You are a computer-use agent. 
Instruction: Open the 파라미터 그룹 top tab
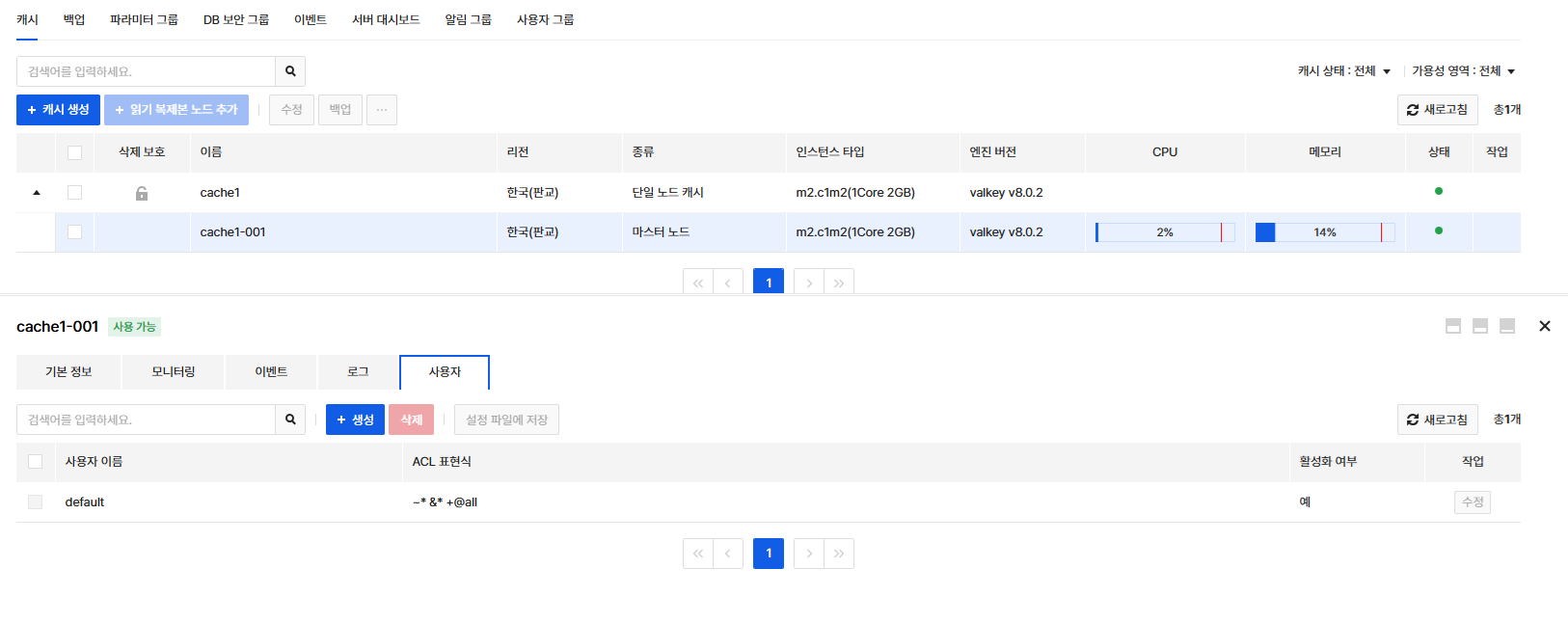[x=144, y=19]
